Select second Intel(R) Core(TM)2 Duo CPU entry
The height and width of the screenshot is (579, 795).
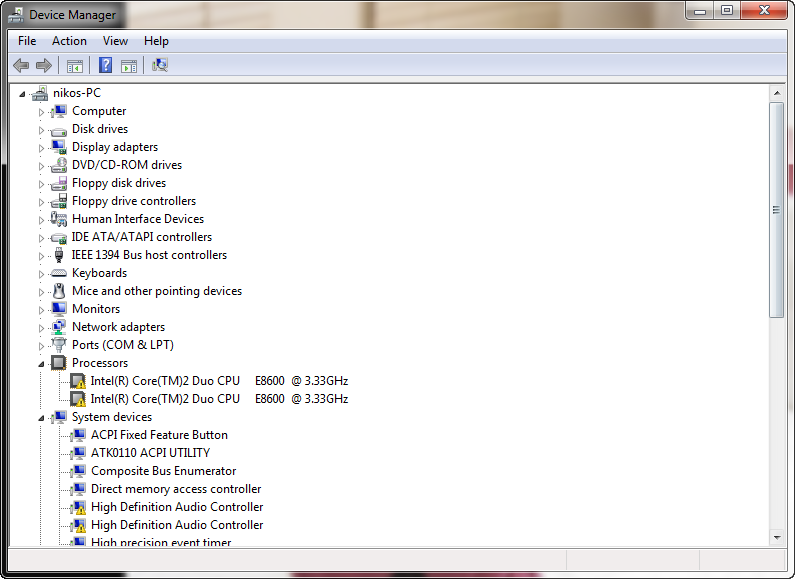tap(219, 399)
